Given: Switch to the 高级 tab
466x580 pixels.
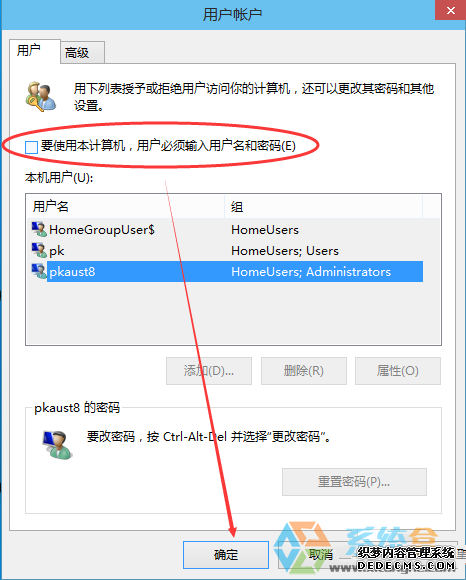Looking at the screenshot, I should tap(82, 53).
